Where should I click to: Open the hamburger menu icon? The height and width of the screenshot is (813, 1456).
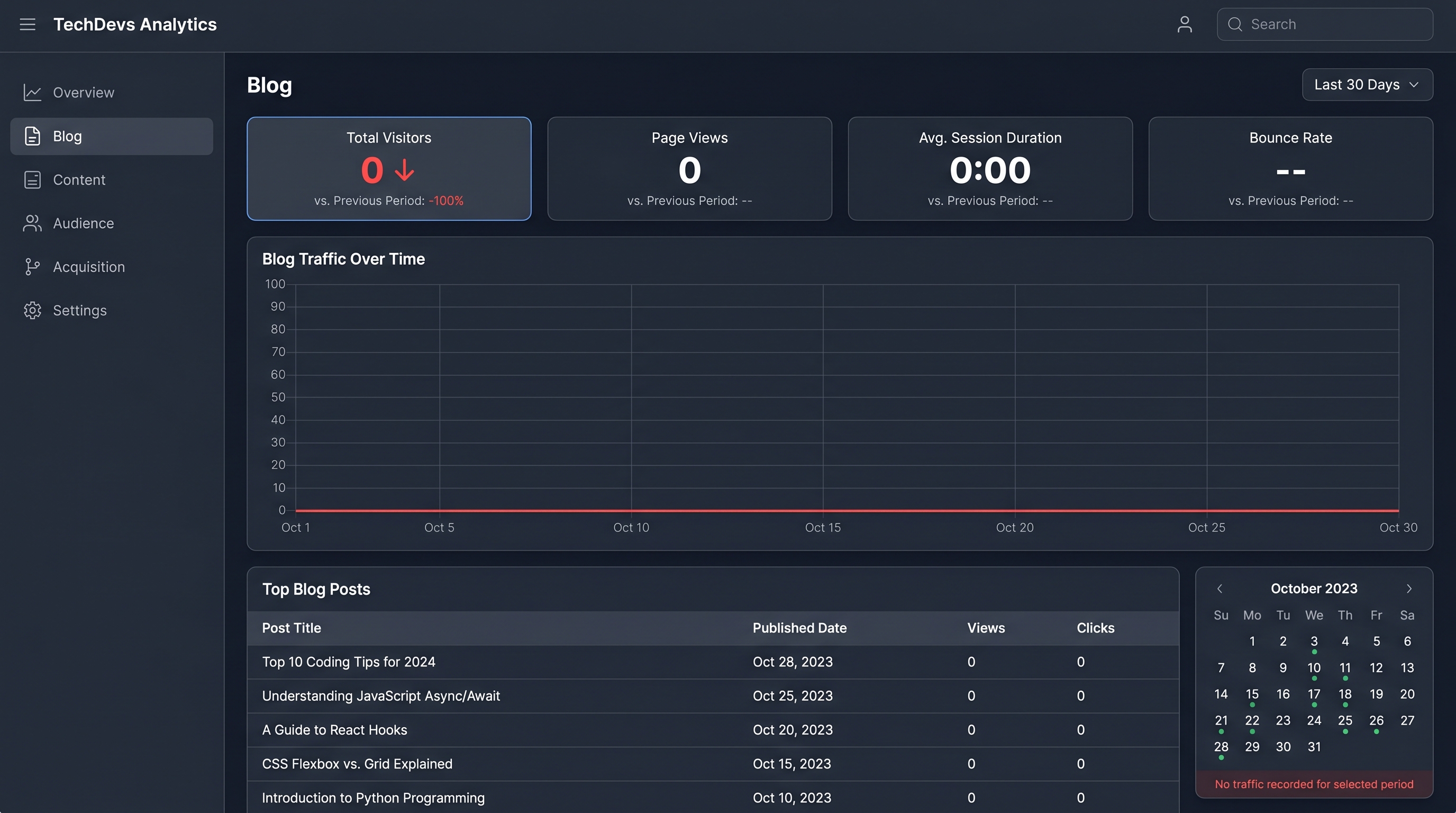coord(27,24)
